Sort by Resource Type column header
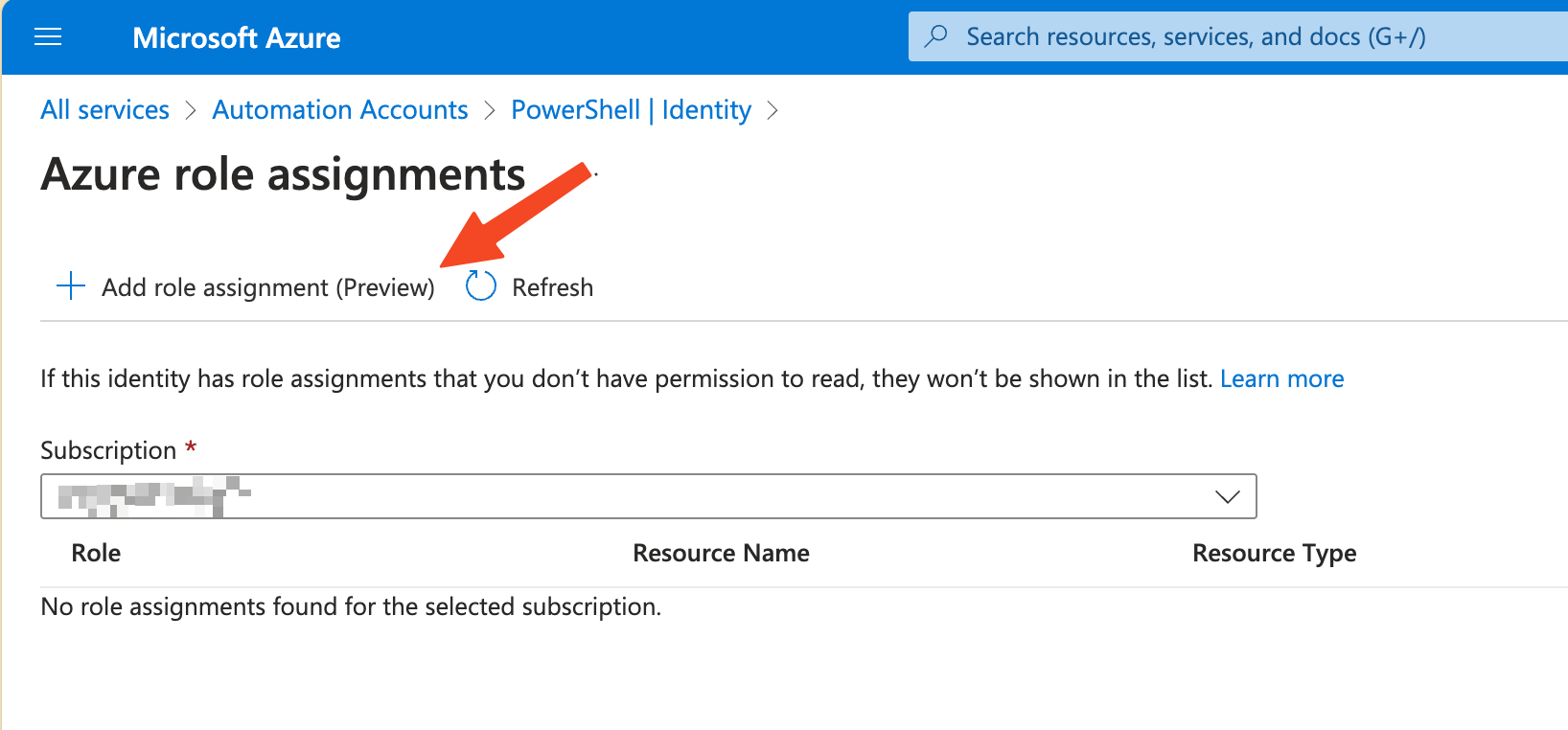 click(1274, 553)
